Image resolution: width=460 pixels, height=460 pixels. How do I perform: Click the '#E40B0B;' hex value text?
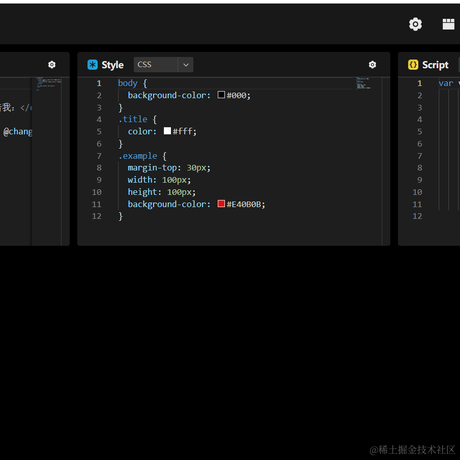point(246,204)
